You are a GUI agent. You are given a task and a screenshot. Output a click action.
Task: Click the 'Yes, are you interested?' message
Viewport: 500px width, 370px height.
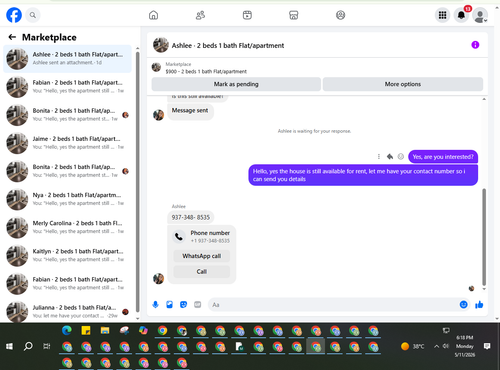(443, 157)
